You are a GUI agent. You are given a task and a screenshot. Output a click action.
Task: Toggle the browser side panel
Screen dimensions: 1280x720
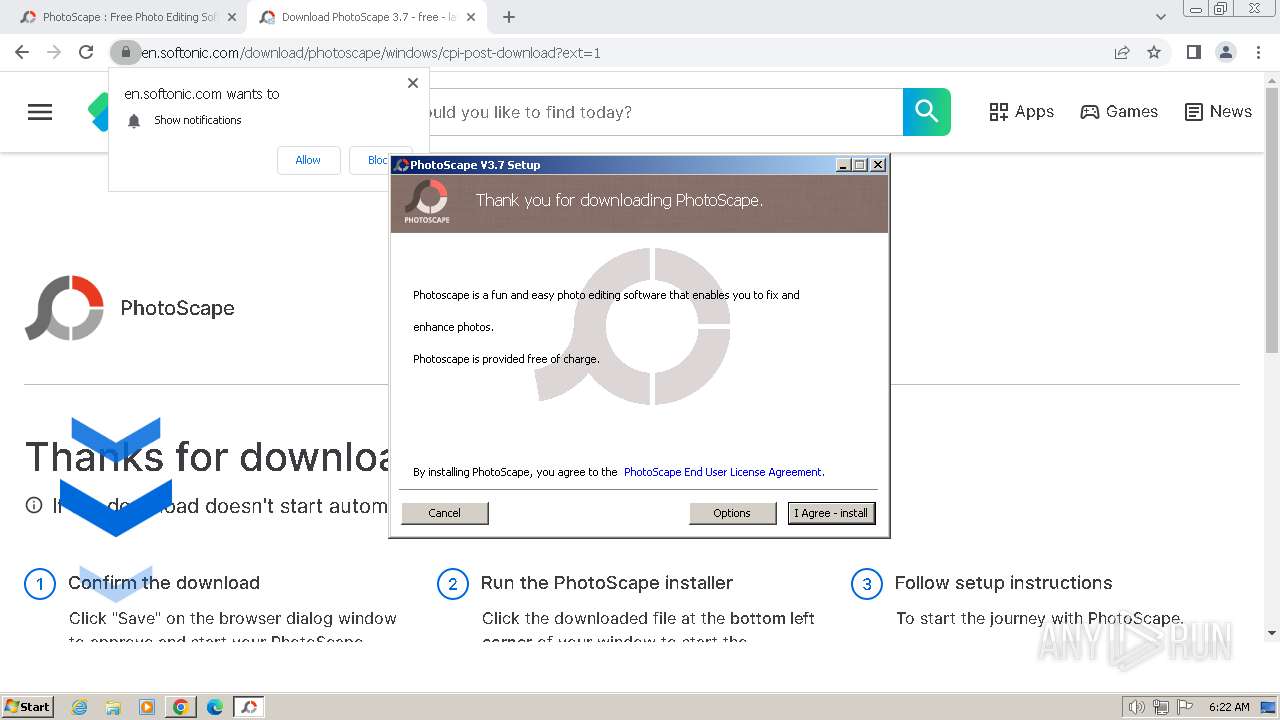pos(1193,52)
